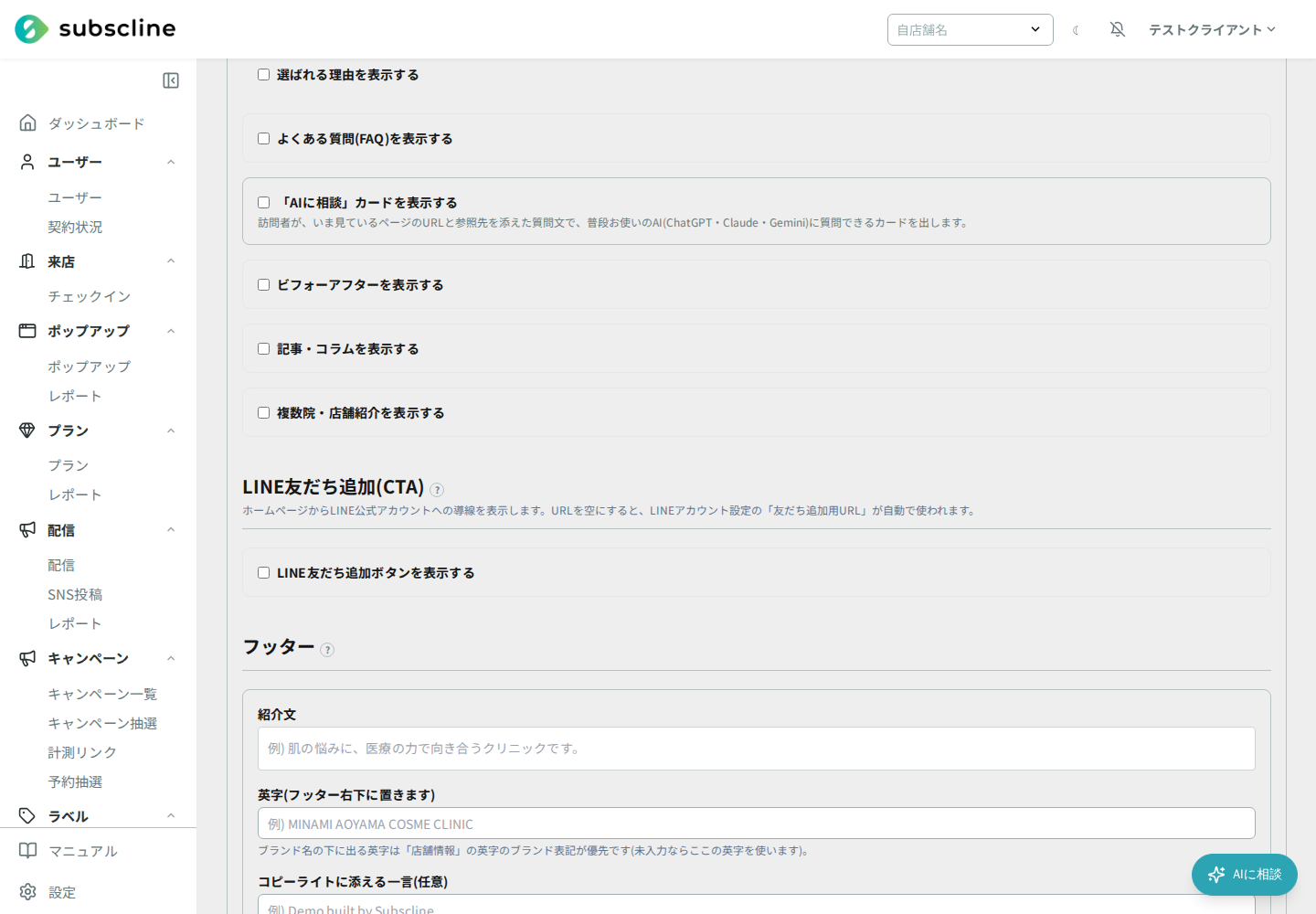Open マニュアル link in sidebar
The height and width of the screenshot is (914, 1316).
pos(82,851)
